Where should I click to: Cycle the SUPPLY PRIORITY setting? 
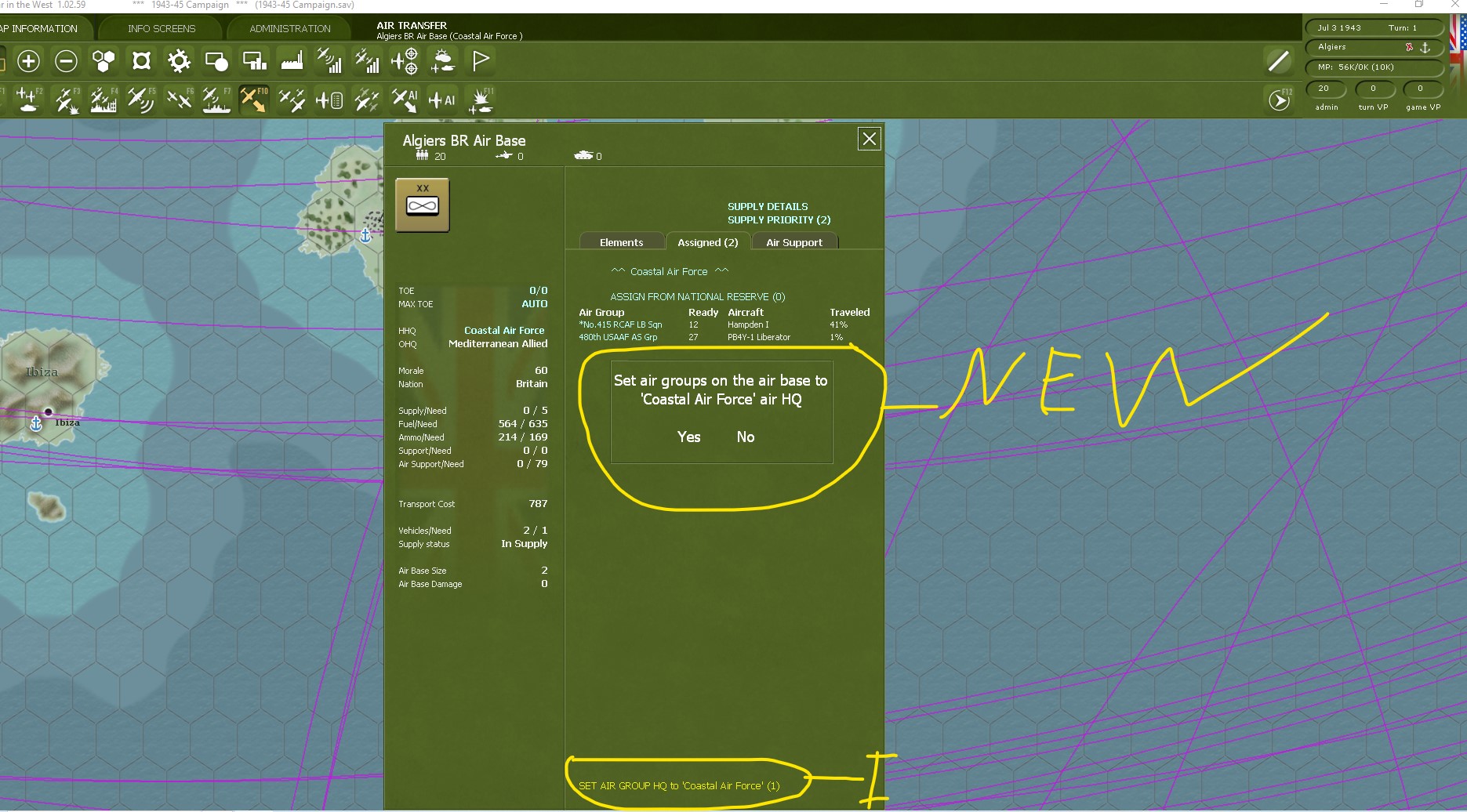779,220
